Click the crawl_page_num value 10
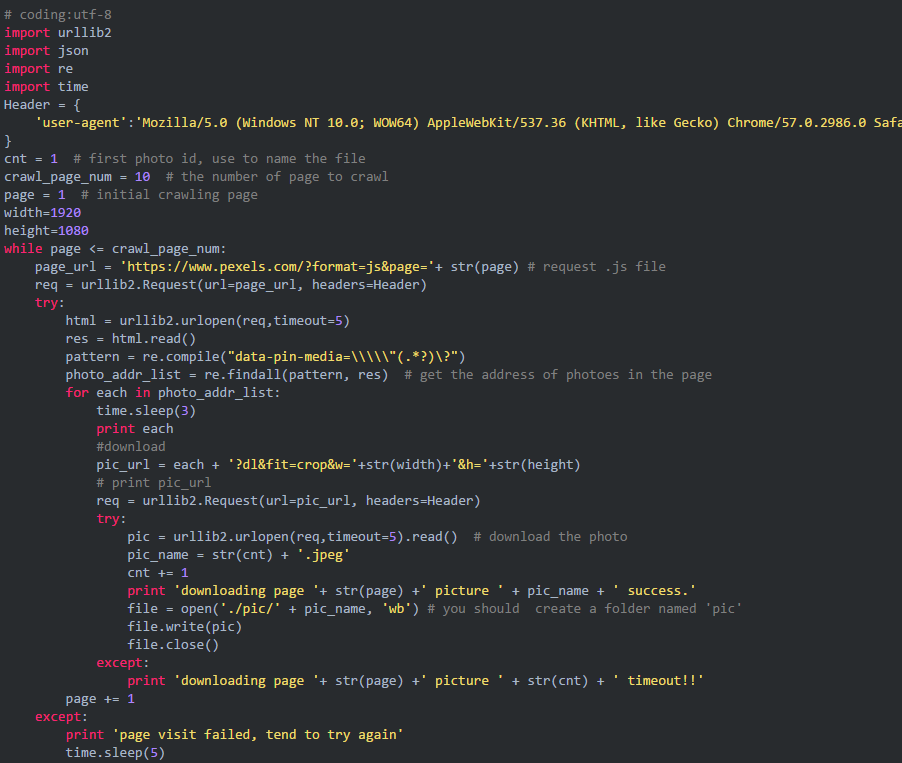Screen dimensions: 902x763 coord(142,177)
